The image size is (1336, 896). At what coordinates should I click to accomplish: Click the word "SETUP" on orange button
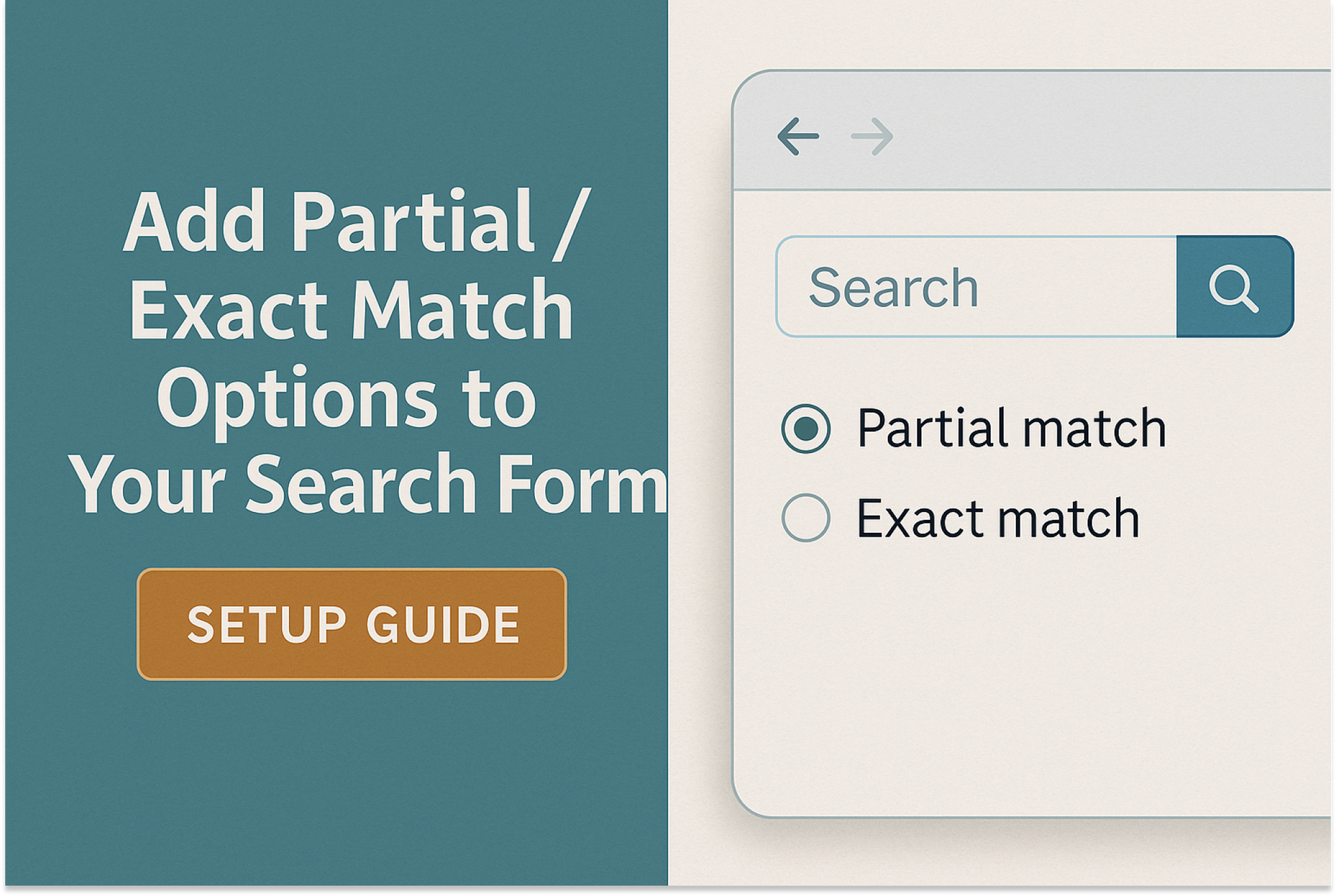[x=266, y=624]
